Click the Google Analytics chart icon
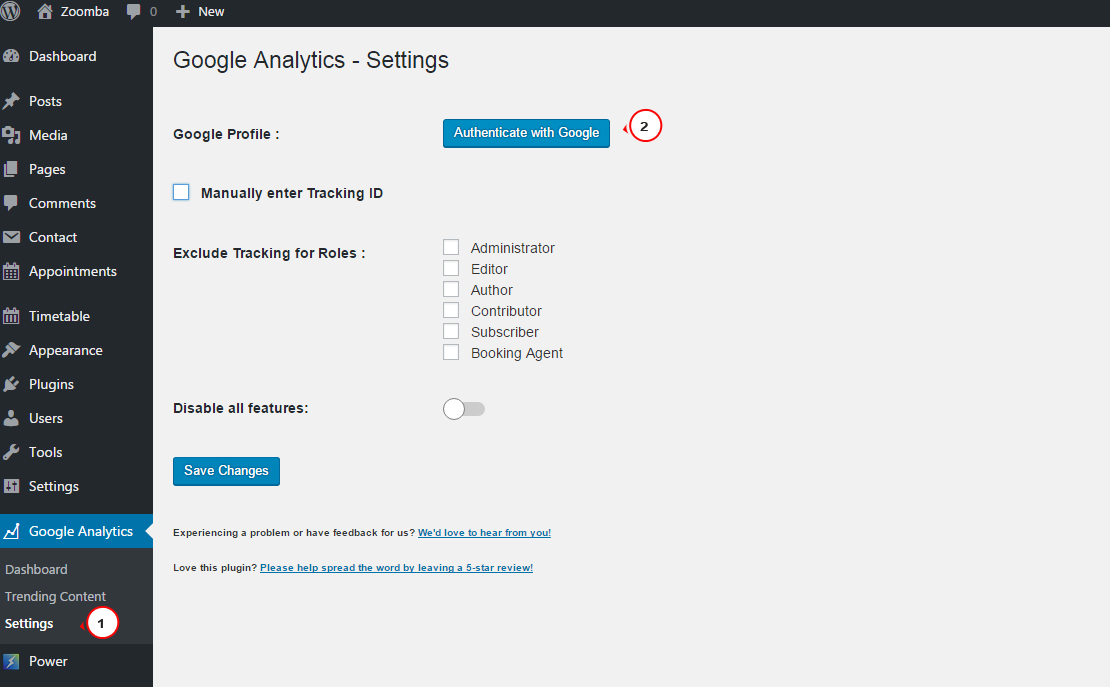 click(11, 531)
